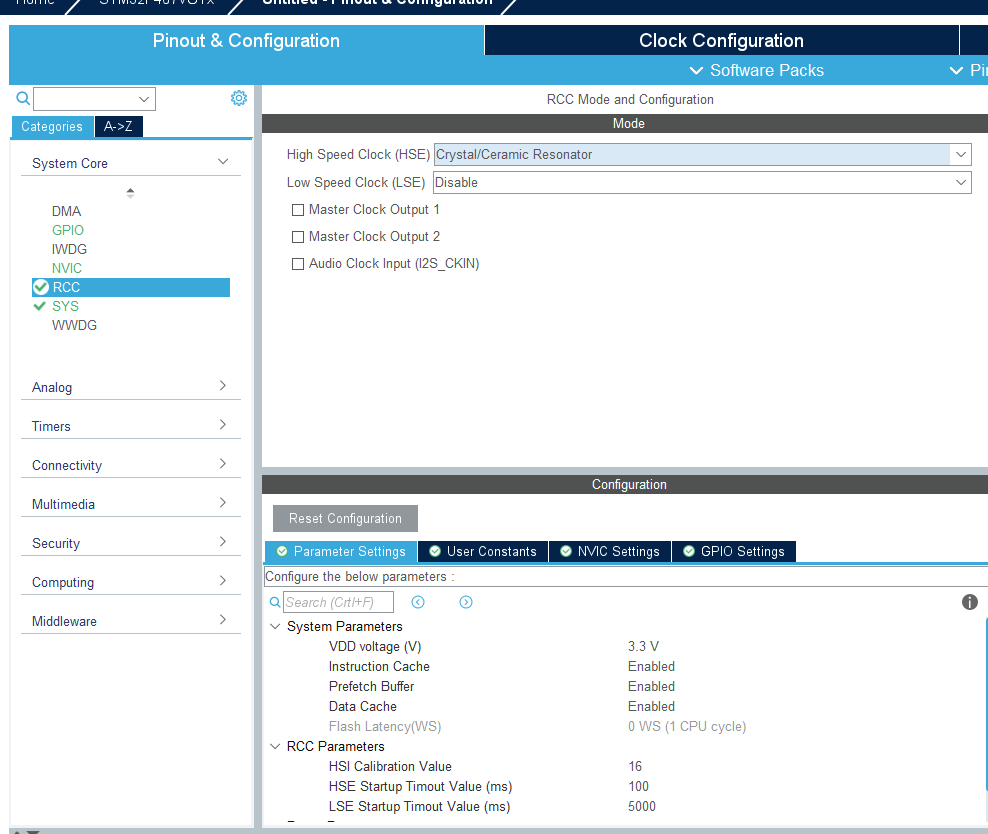988x834 pixels.
Task: Switch to Clock Configuration tab
Action: pos(721,40)
